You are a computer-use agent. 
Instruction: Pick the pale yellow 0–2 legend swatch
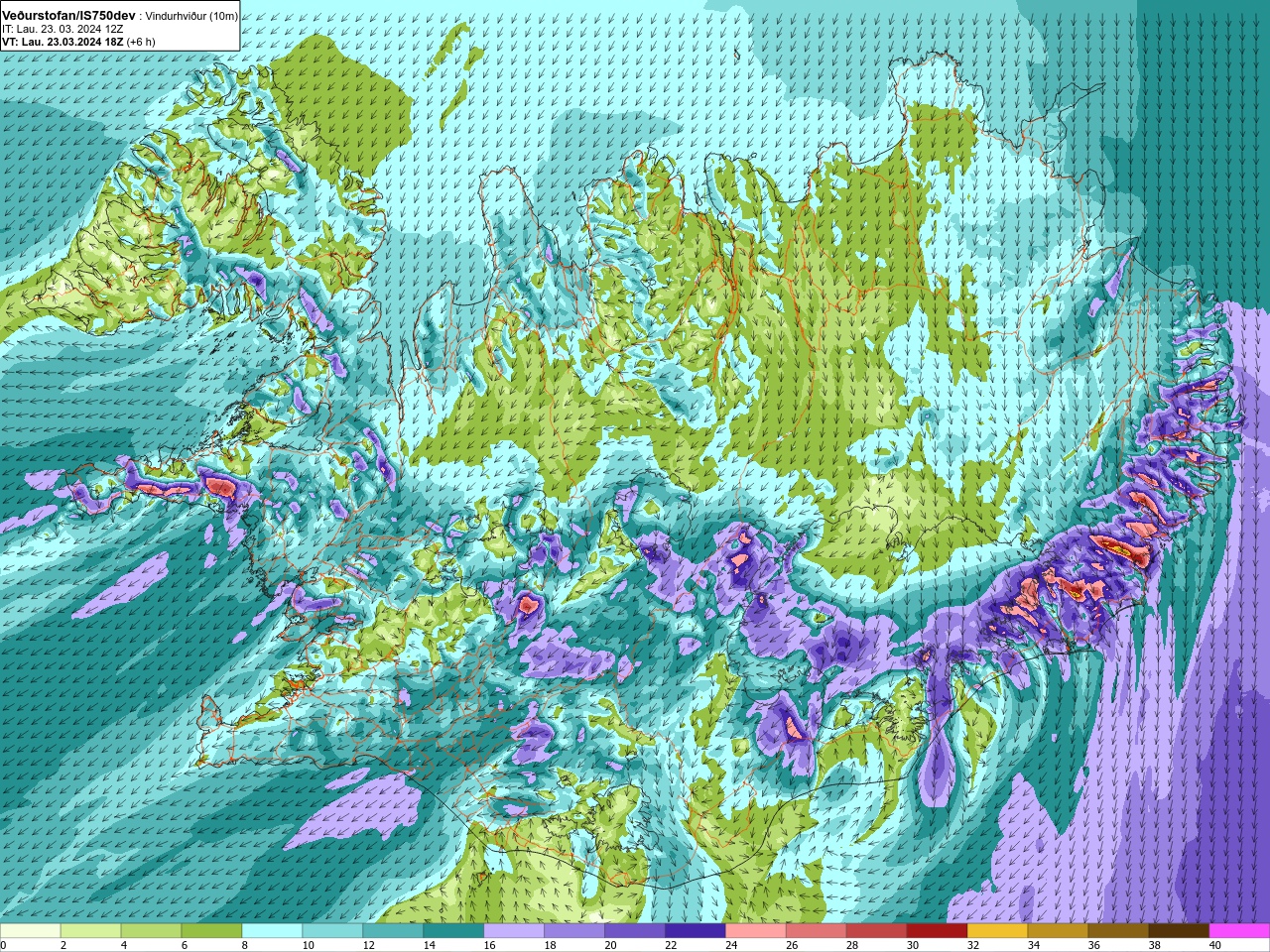click(x=31, y=931)
